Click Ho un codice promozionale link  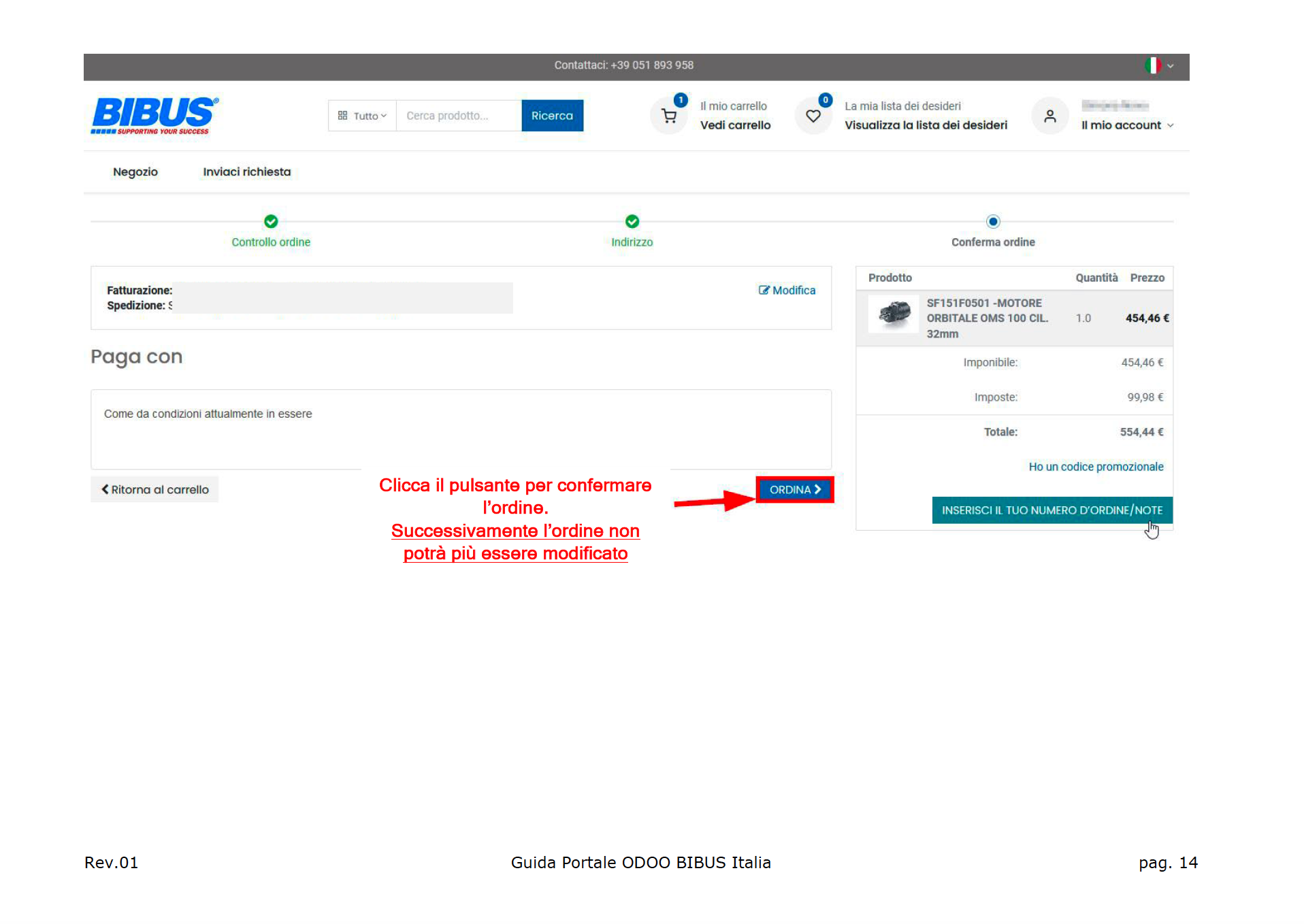[1095, 467]
